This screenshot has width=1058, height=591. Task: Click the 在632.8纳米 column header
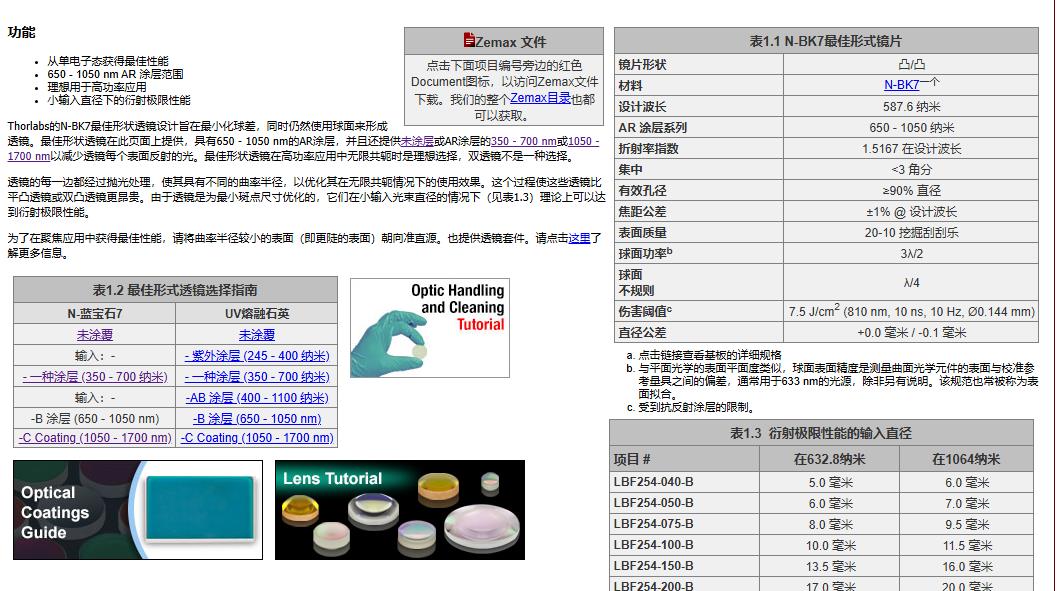[829, 459]
